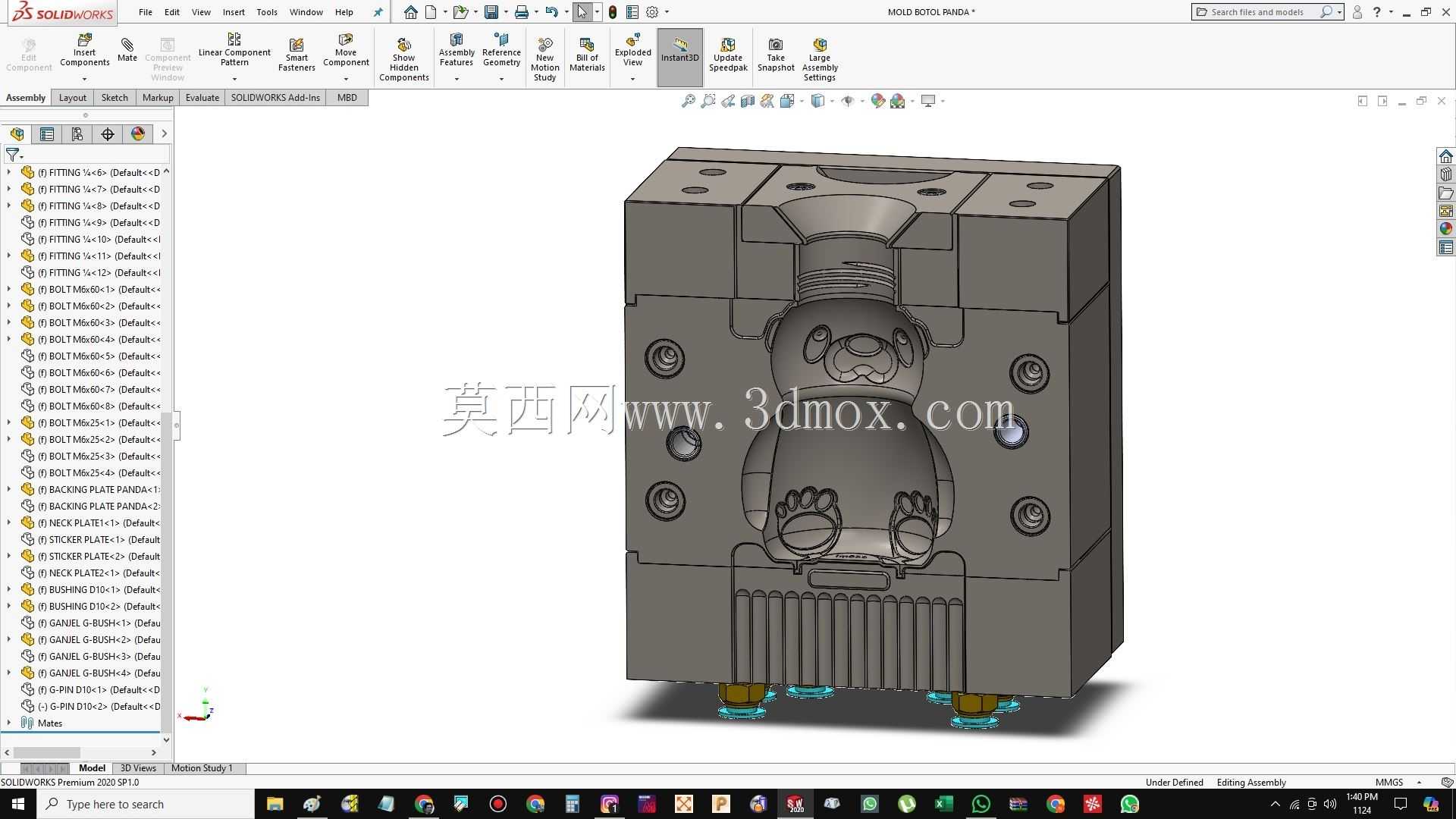The width and height of the screenshot is (1456, 819).
Task: Expand BOLT M6x60<1> in the tree
Action: [9, 289]
